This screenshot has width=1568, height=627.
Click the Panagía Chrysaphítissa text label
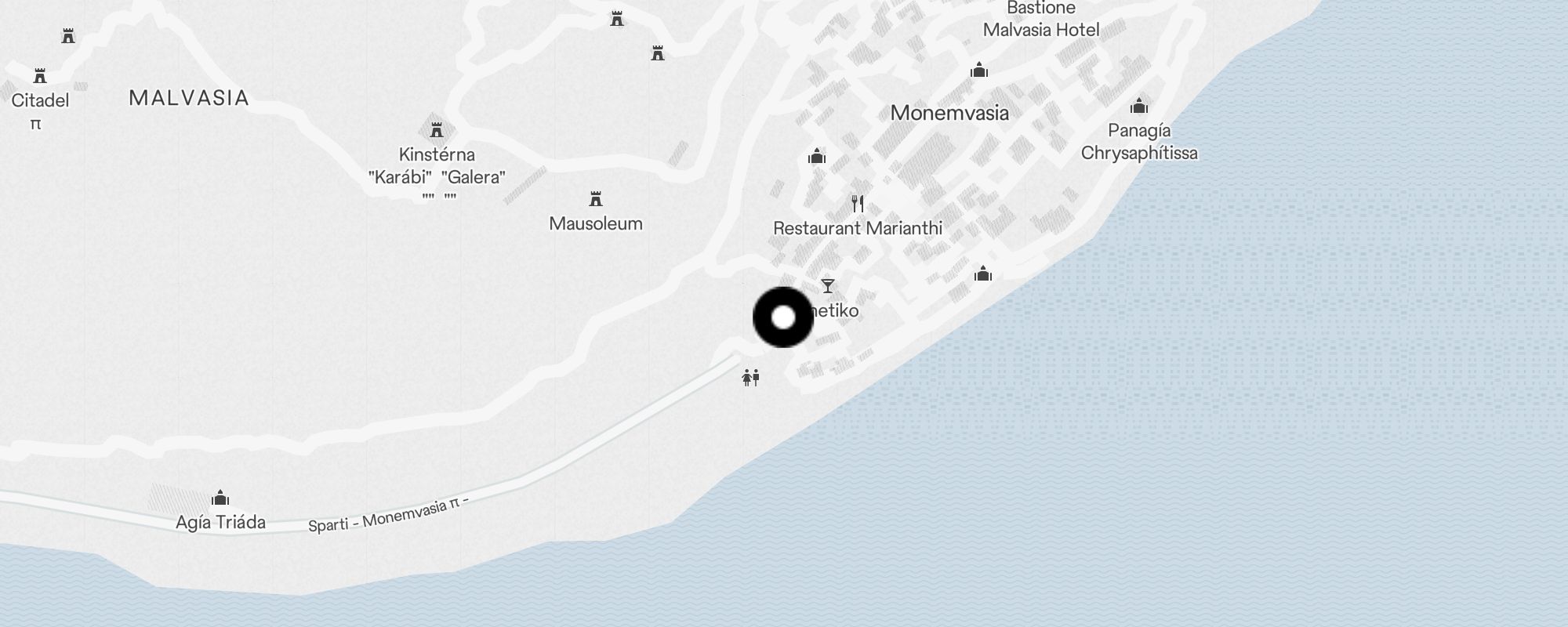tap(1139, 142)
